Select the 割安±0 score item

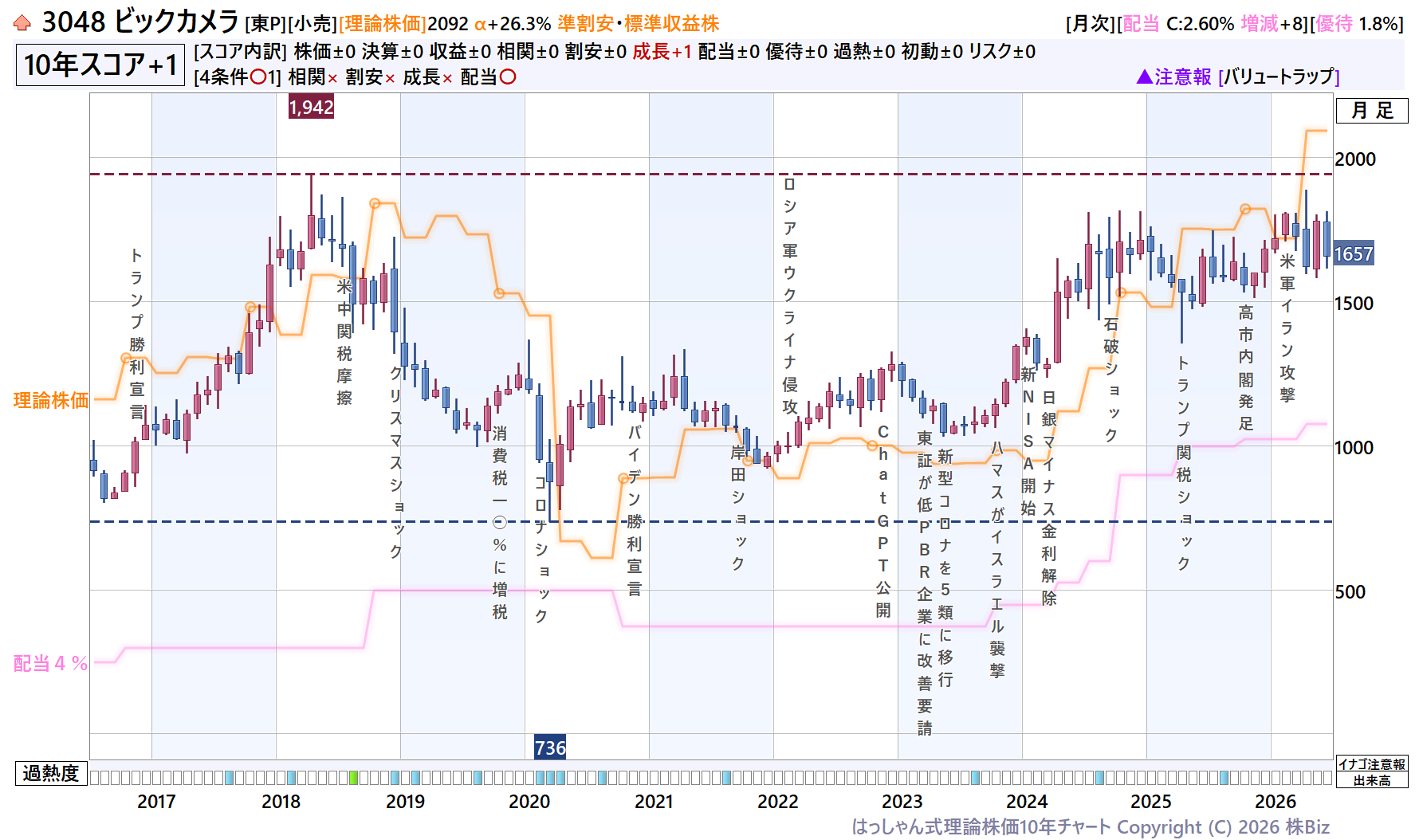click(596, 52)
